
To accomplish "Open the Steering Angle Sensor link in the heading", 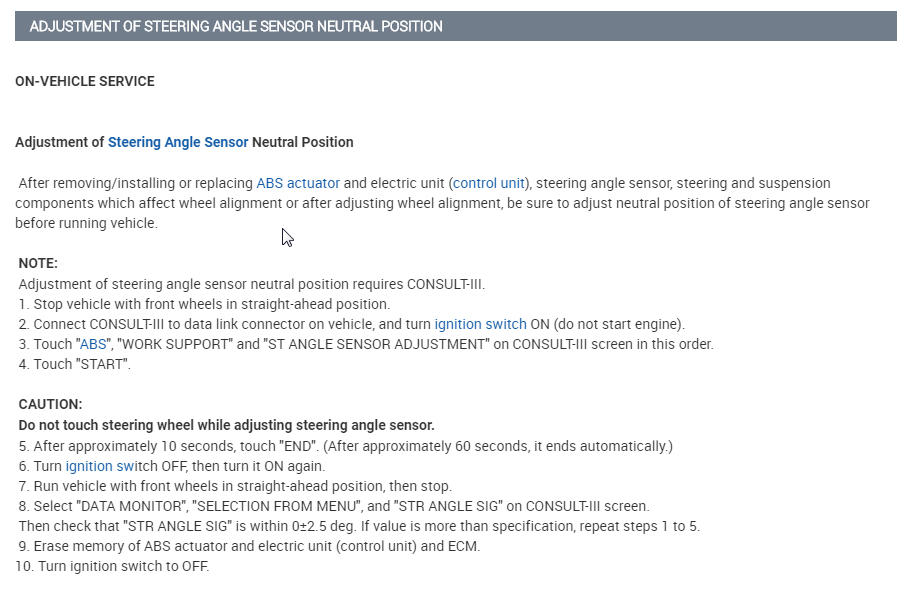I will click(178, 142).
